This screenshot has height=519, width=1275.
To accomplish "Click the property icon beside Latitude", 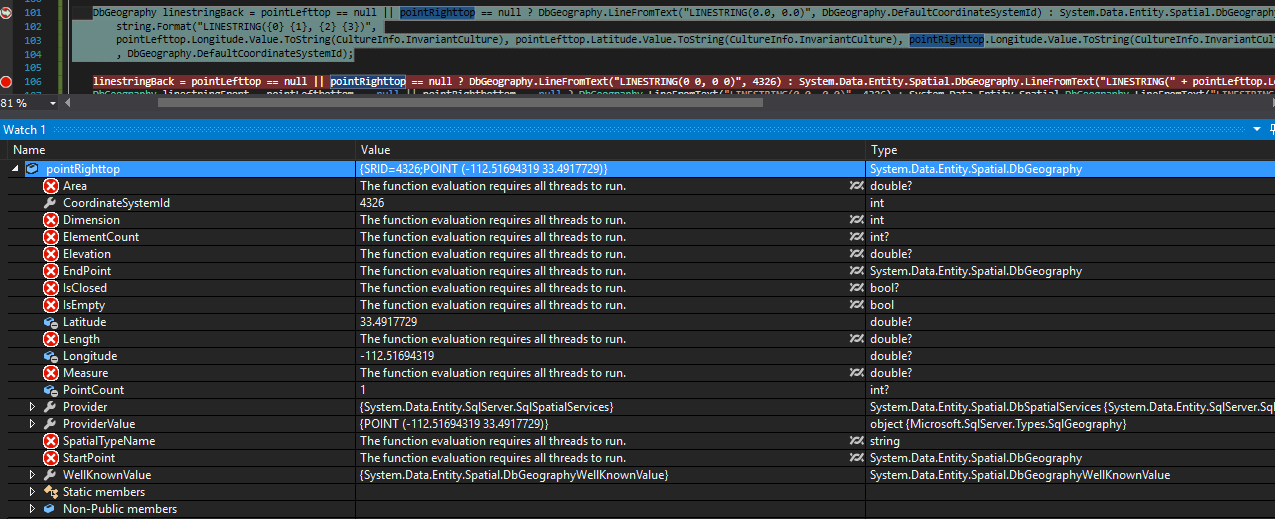I will tap(51, 322).
